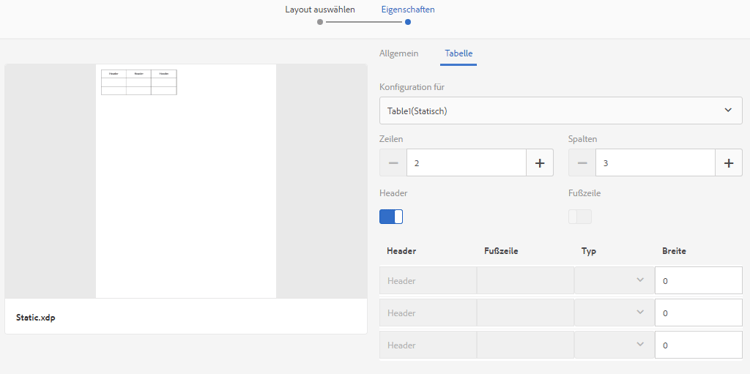Screen dimensions: 750x374
Task: Click the first row Fußzeile field
Action: (x=525, y=281)
